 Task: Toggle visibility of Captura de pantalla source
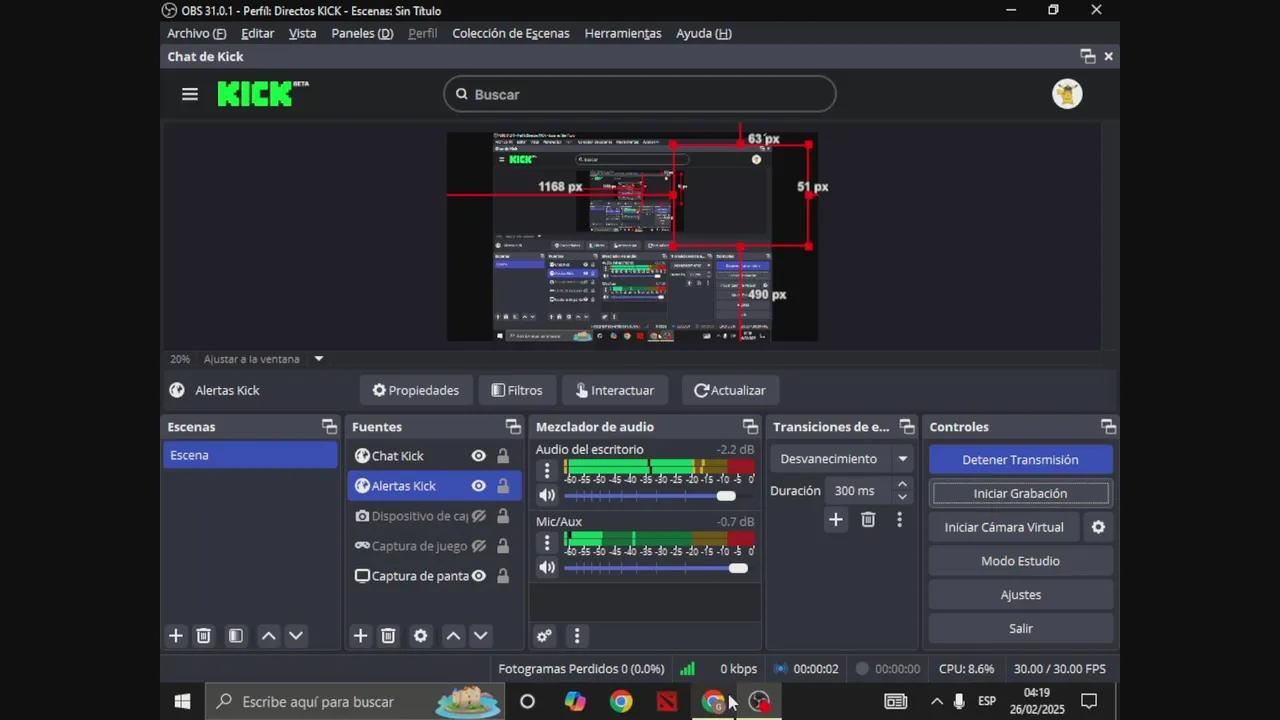pos(479,576)
